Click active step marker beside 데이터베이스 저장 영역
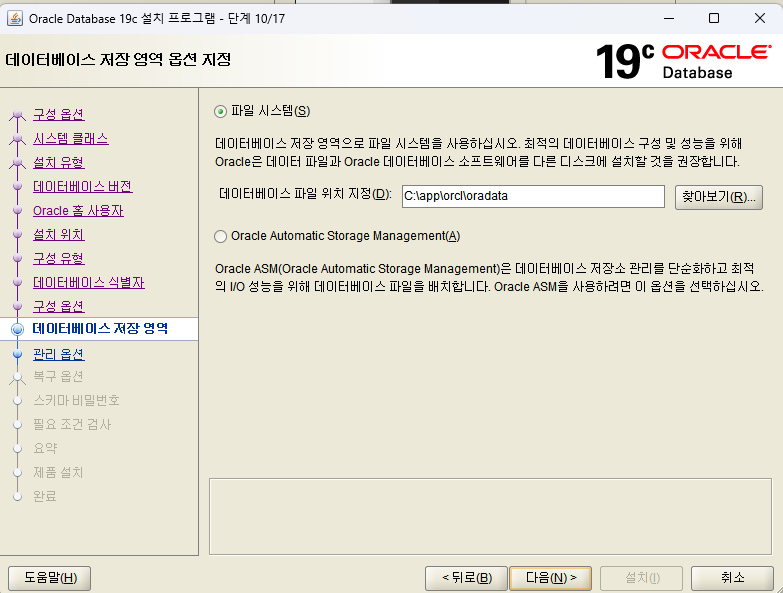Image resolution: width=783 pixels, height=593 pixels. (17, 329)
